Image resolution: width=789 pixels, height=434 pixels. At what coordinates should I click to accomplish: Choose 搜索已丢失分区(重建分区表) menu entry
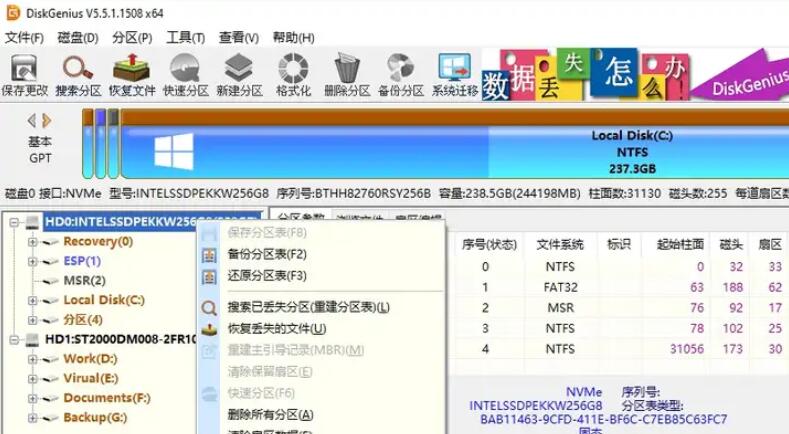(308, 307)
